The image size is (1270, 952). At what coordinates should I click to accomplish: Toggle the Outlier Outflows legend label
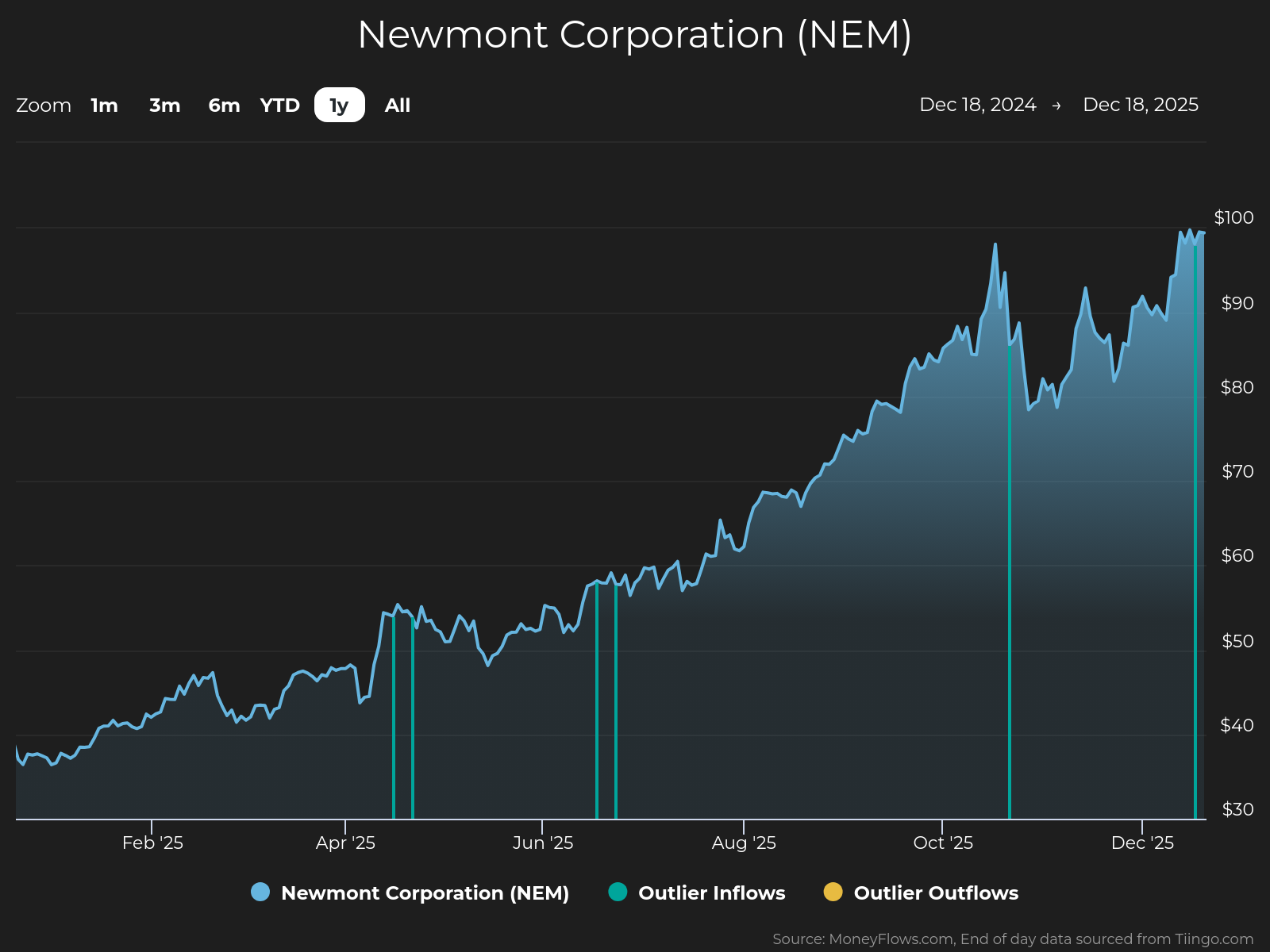click(x=936, y=893)
